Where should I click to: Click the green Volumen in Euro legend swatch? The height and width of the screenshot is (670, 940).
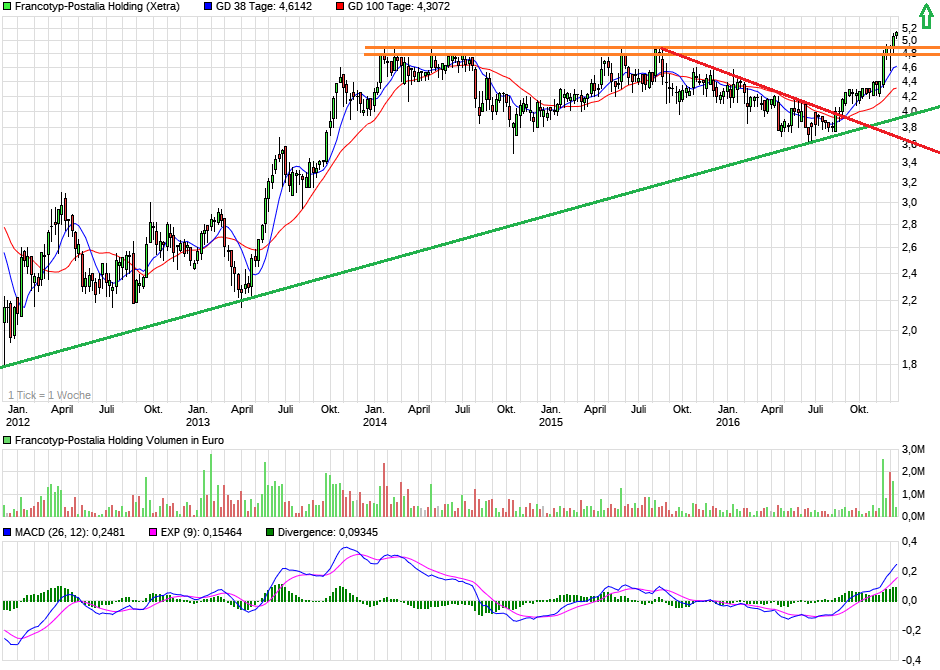click(7, 440)
